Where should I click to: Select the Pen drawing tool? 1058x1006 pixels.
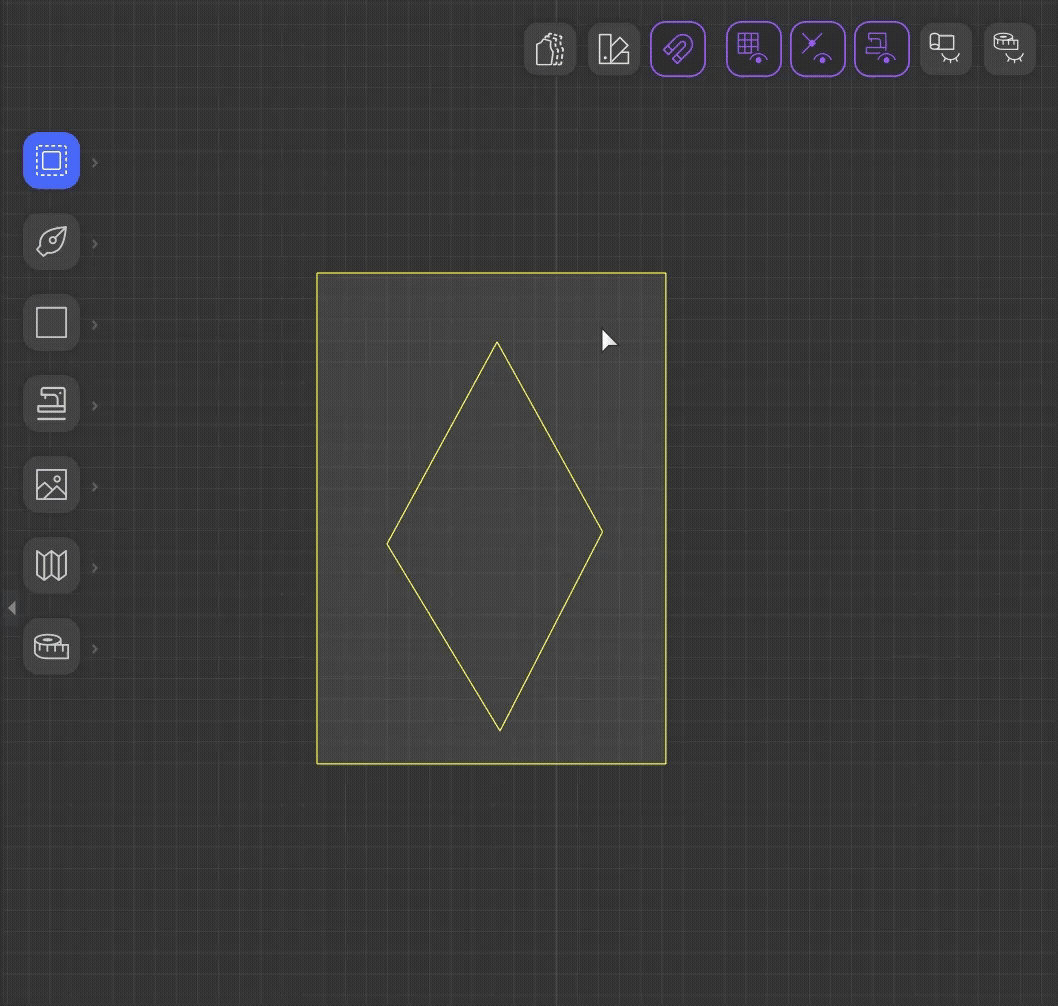[51, 242]
